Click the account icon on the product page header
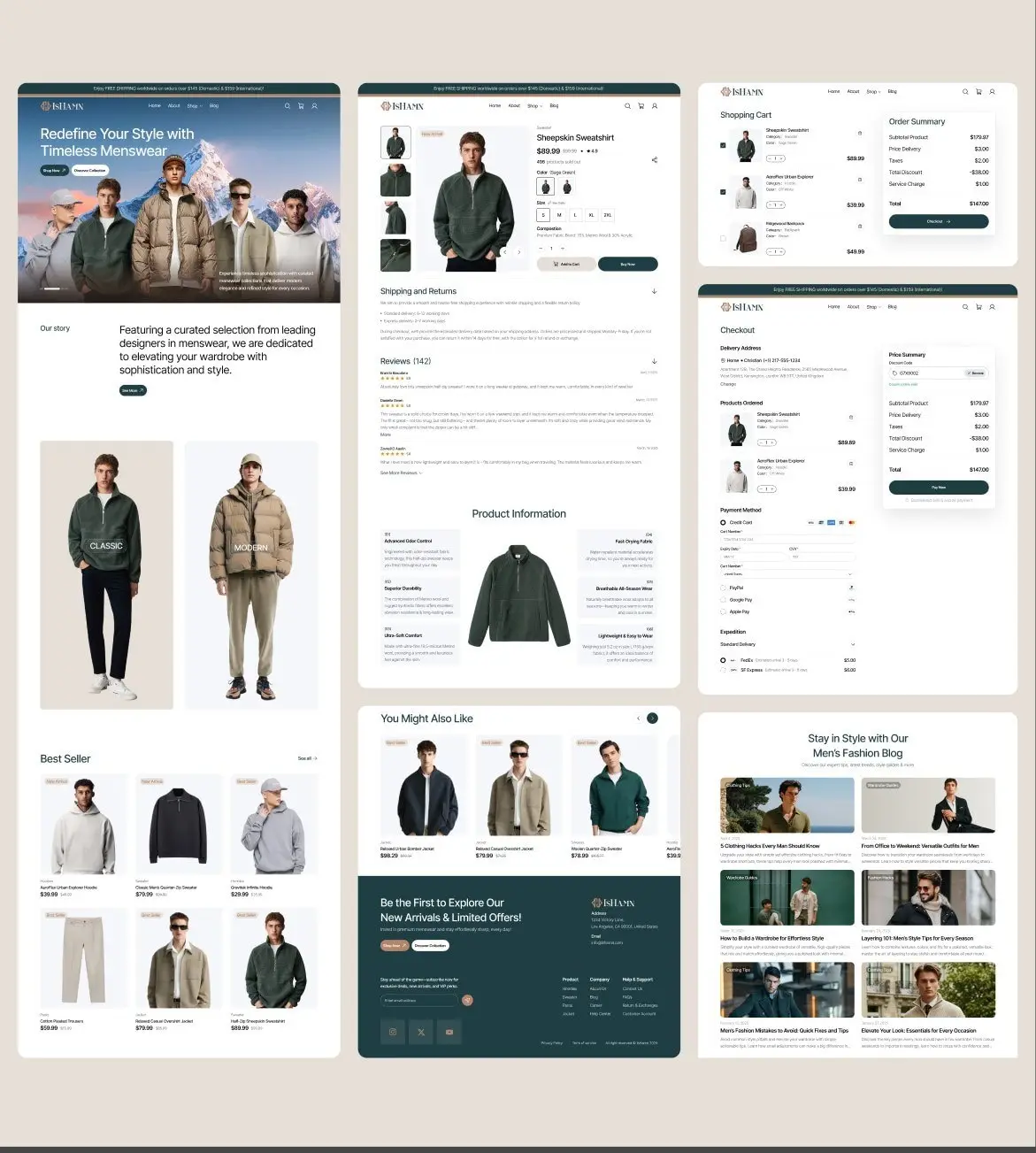 tap(655, 106)
